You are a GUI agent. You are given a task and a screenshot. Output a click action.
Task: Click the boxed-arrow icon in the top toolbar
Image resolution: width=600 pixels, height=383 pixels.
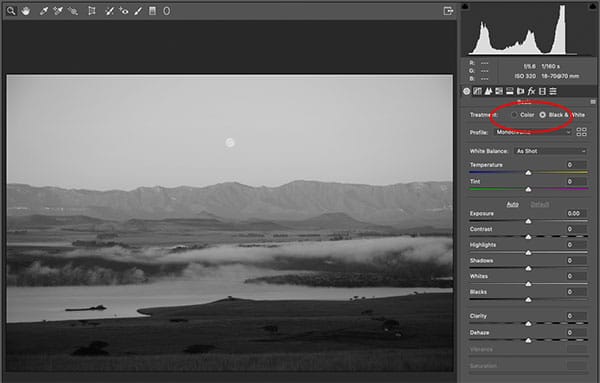448,11
